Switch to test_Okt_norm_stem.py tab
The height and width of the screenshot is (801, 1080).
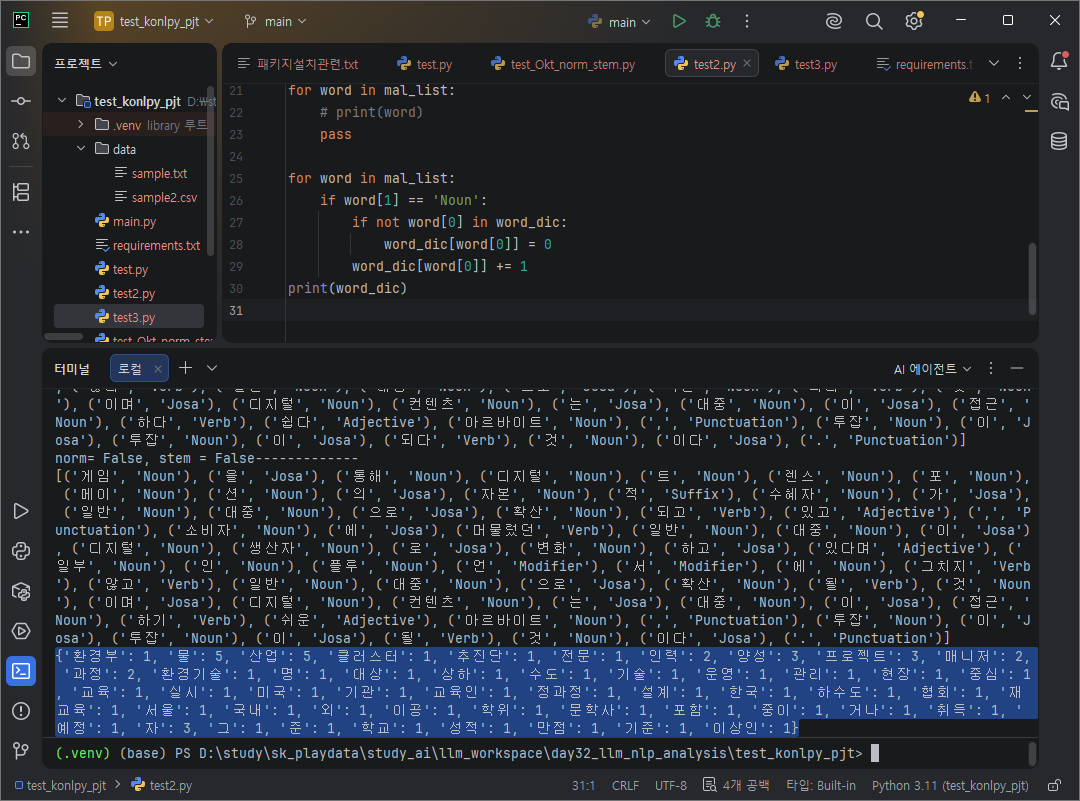563,64
